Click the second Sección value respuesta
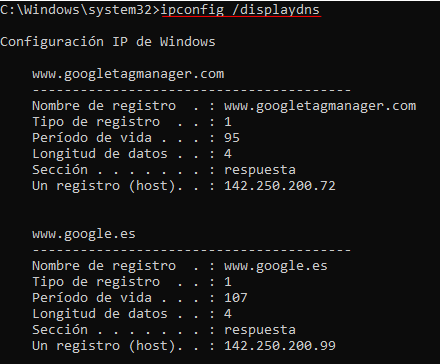This screenshot has height=364, width=440. (x=260, y=330)
